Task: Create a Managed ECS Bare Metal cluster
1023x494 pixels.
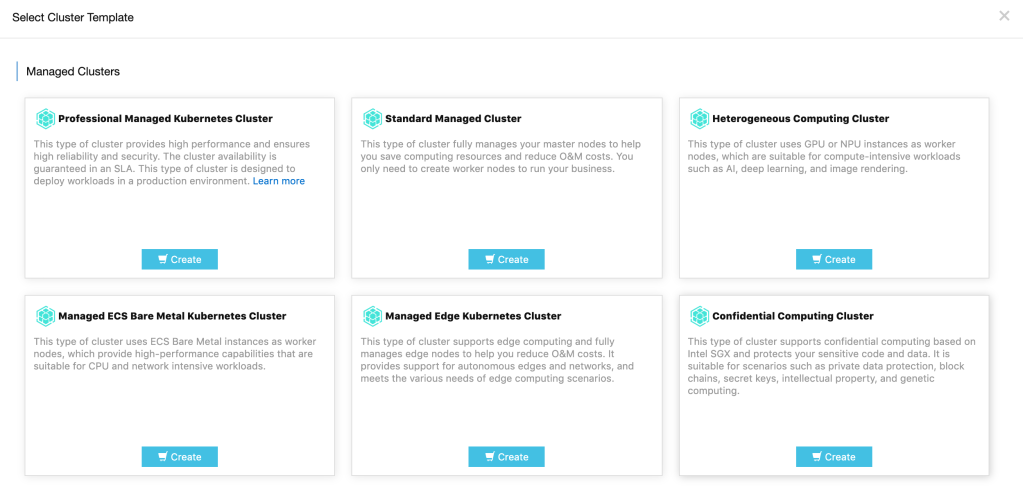Action: [179, 457]
